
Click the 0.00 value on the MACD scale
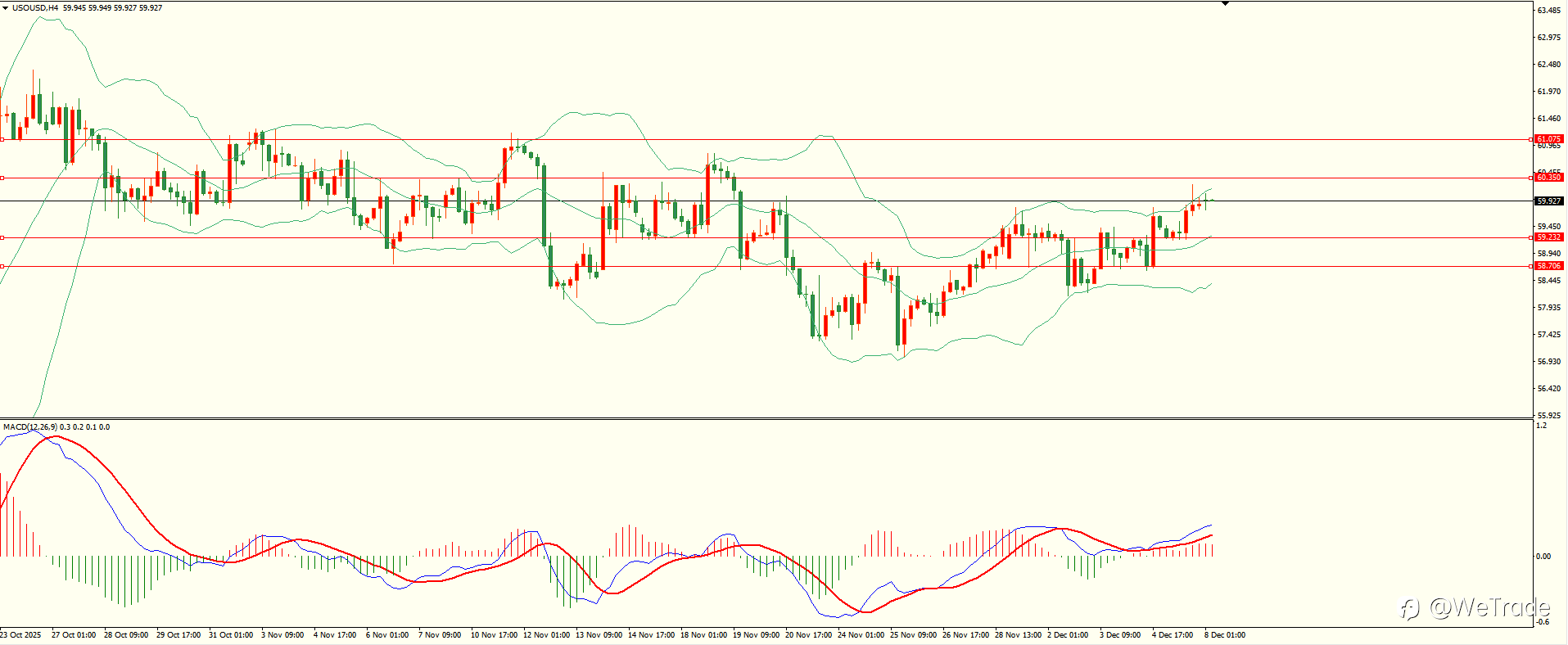point(1543,557)
